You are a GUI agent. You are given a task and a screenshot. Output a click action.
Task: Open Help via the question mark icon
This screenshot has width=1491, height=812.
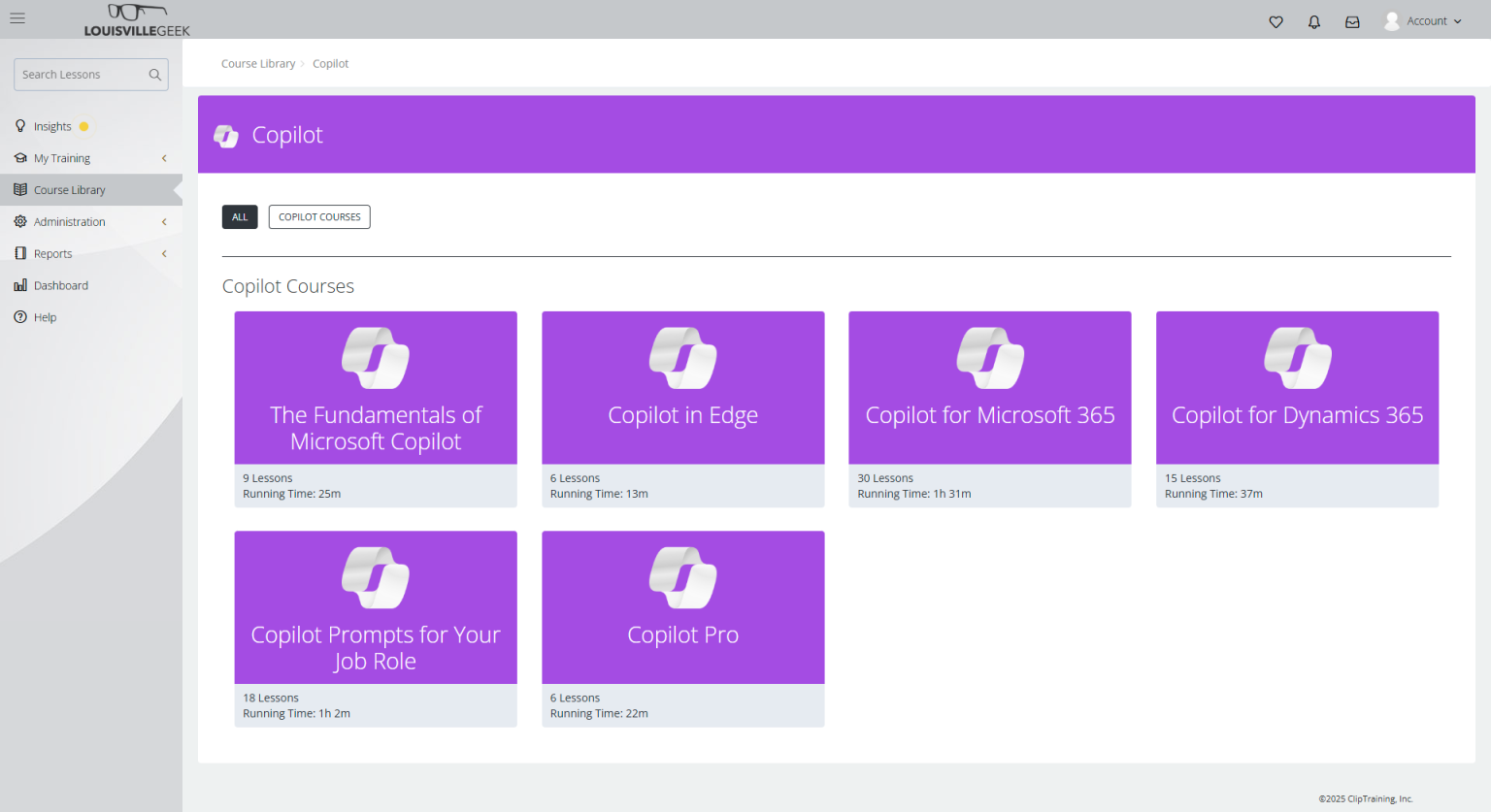(x=20, y=317)
